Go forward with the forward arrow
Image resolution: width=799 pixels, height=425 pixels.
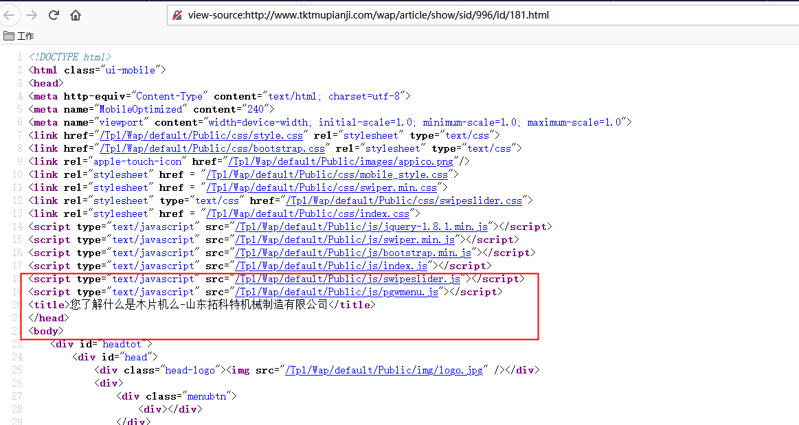coord(32,15)
